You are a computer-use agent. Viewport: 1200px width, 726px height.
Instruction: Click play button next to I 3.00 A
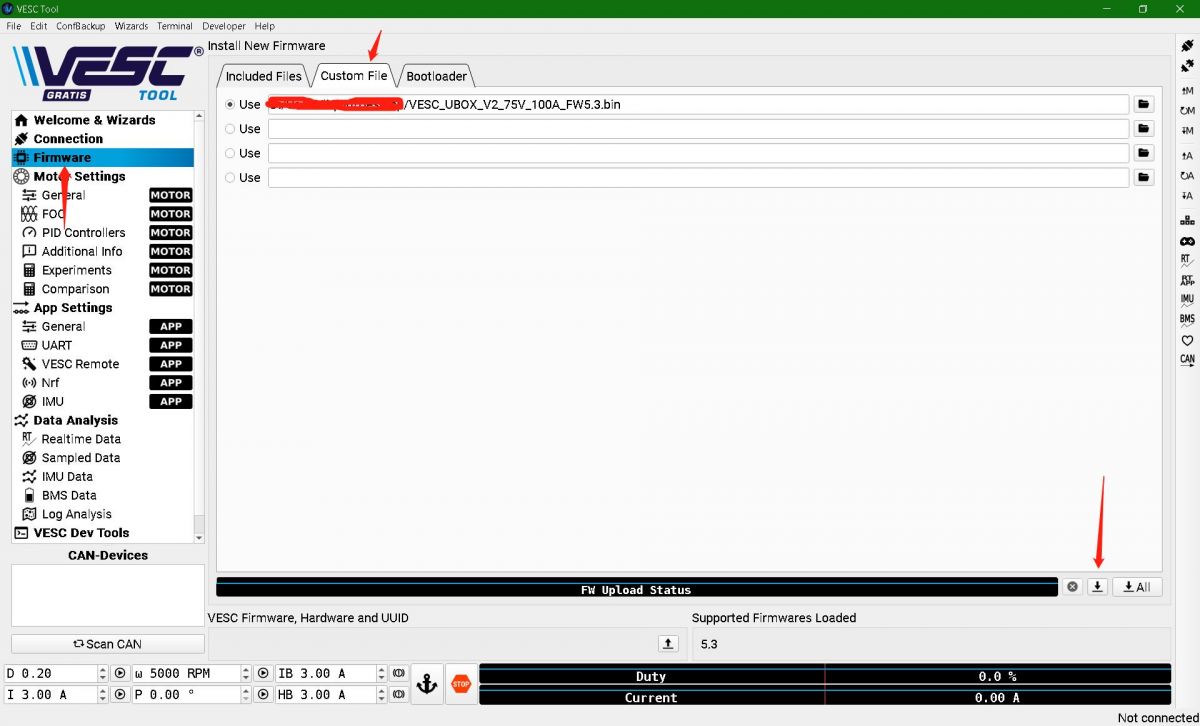[120, 694]
